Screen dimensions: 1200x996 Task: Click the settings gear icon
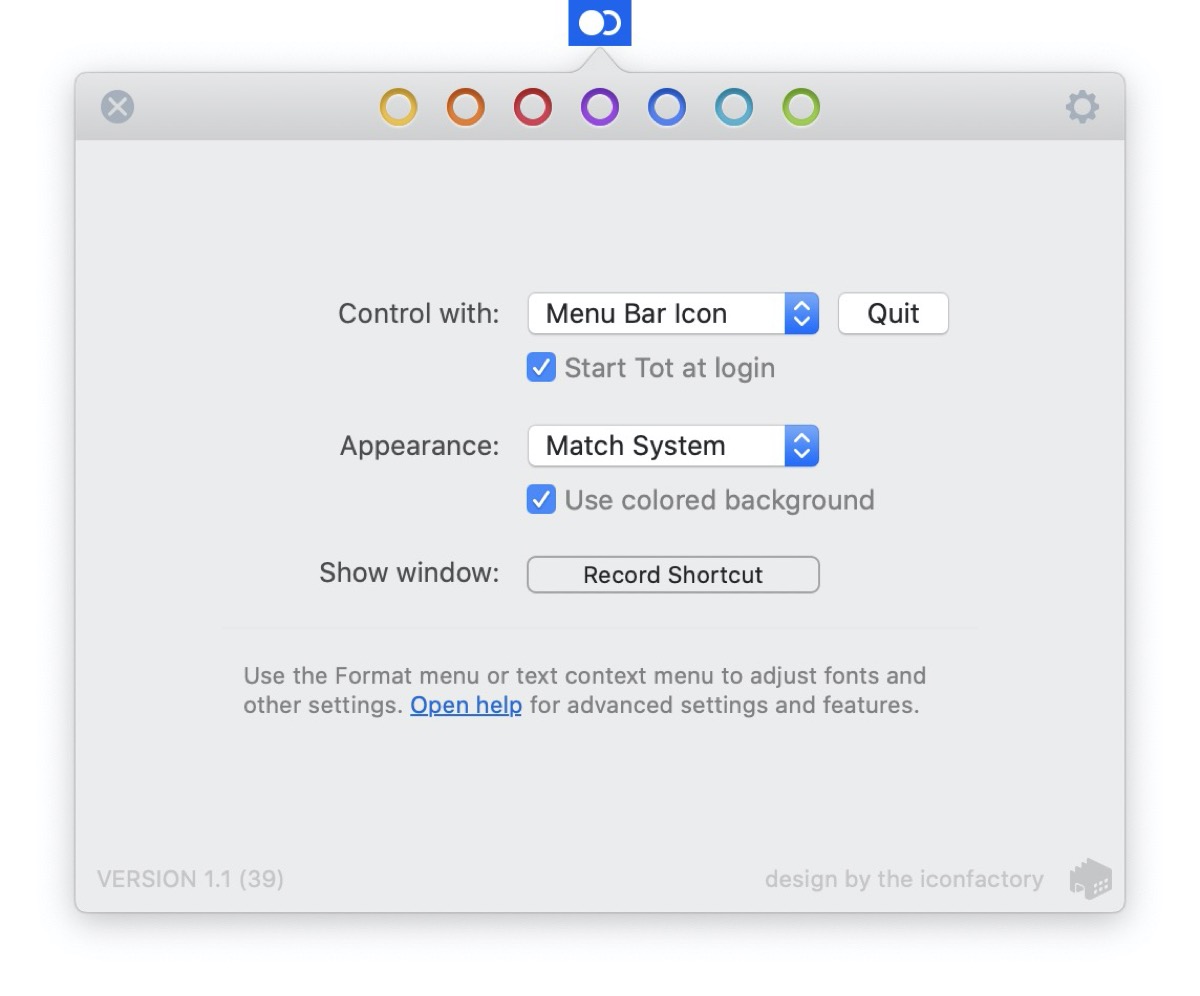1082,107
